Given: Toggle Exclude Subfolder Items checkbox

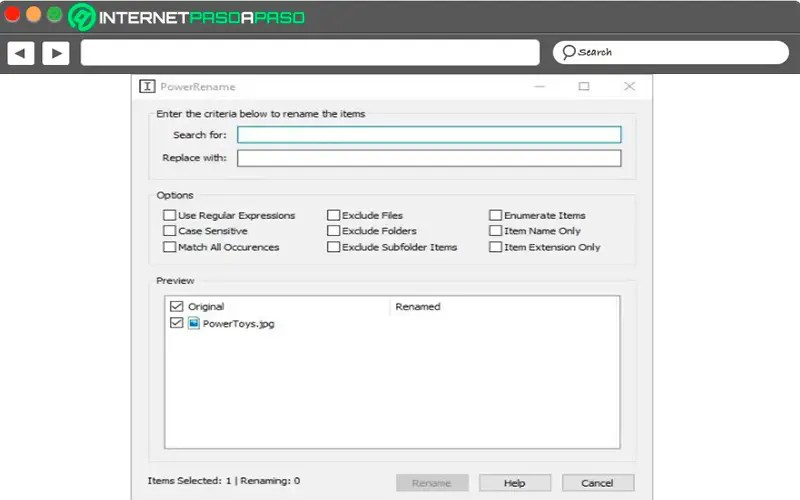Looking at the screenshot, I should (x=333, y=247).
